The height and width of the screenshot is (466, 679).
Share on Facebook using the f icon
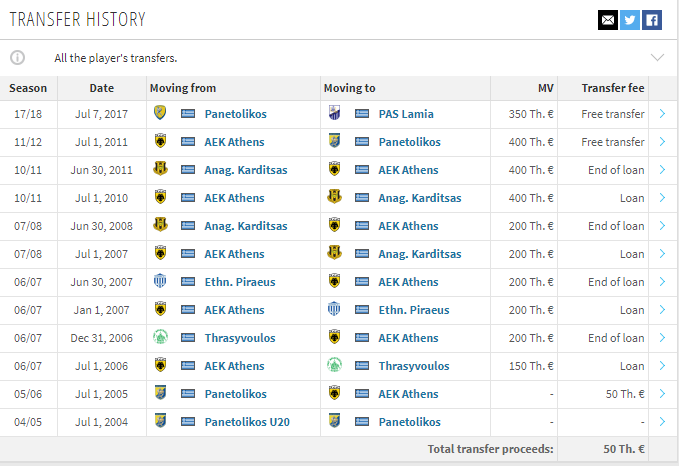[x=652, y=20]
